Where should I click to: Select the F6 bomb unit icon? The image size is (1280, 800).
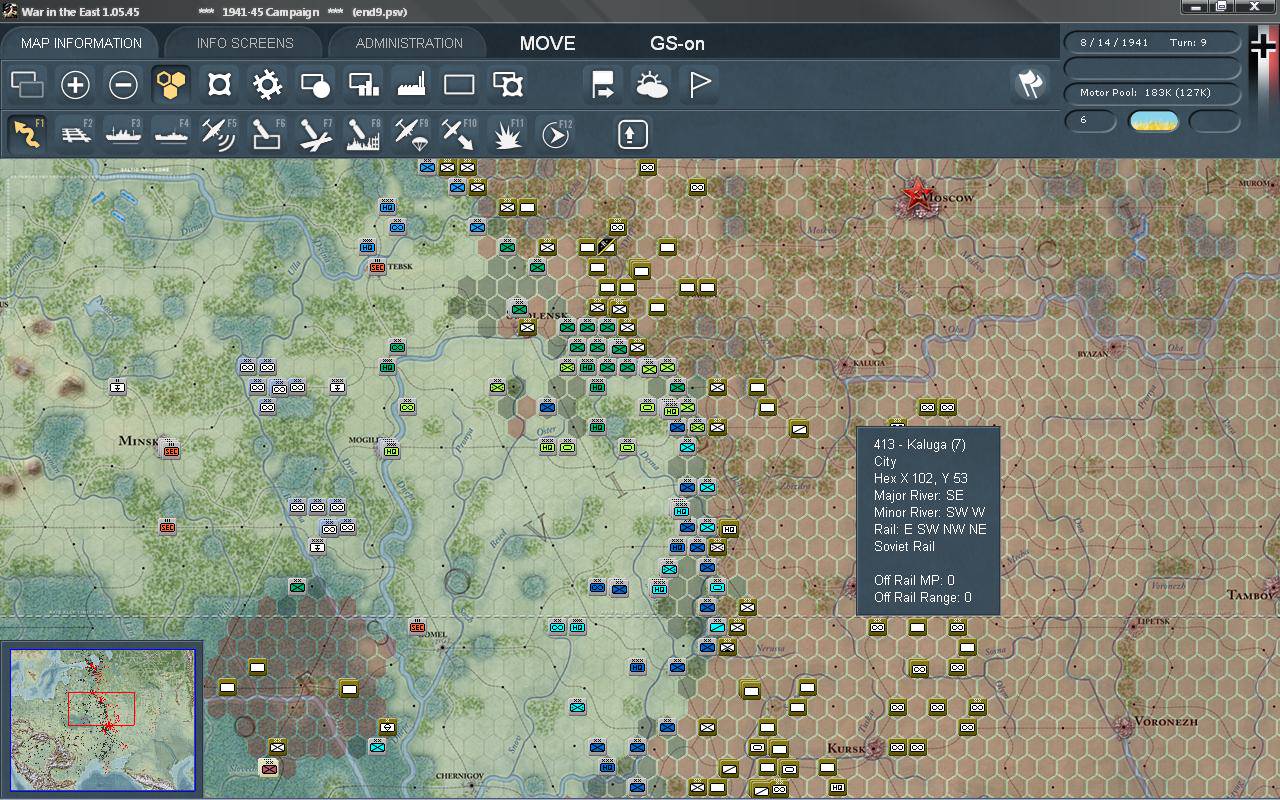coord(267,134)
